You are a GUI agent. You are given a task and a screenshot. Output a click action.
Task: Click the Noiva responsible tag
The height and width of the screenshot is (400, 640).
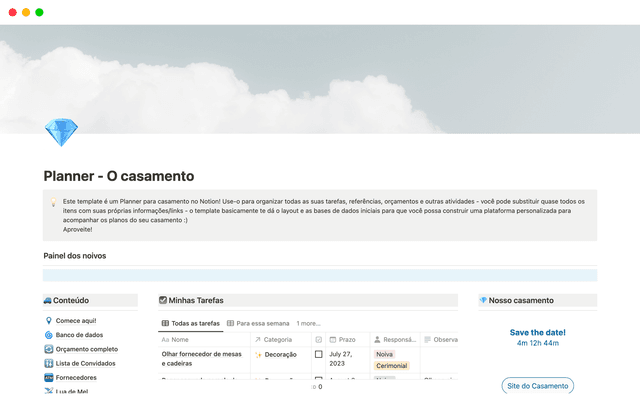384,354
